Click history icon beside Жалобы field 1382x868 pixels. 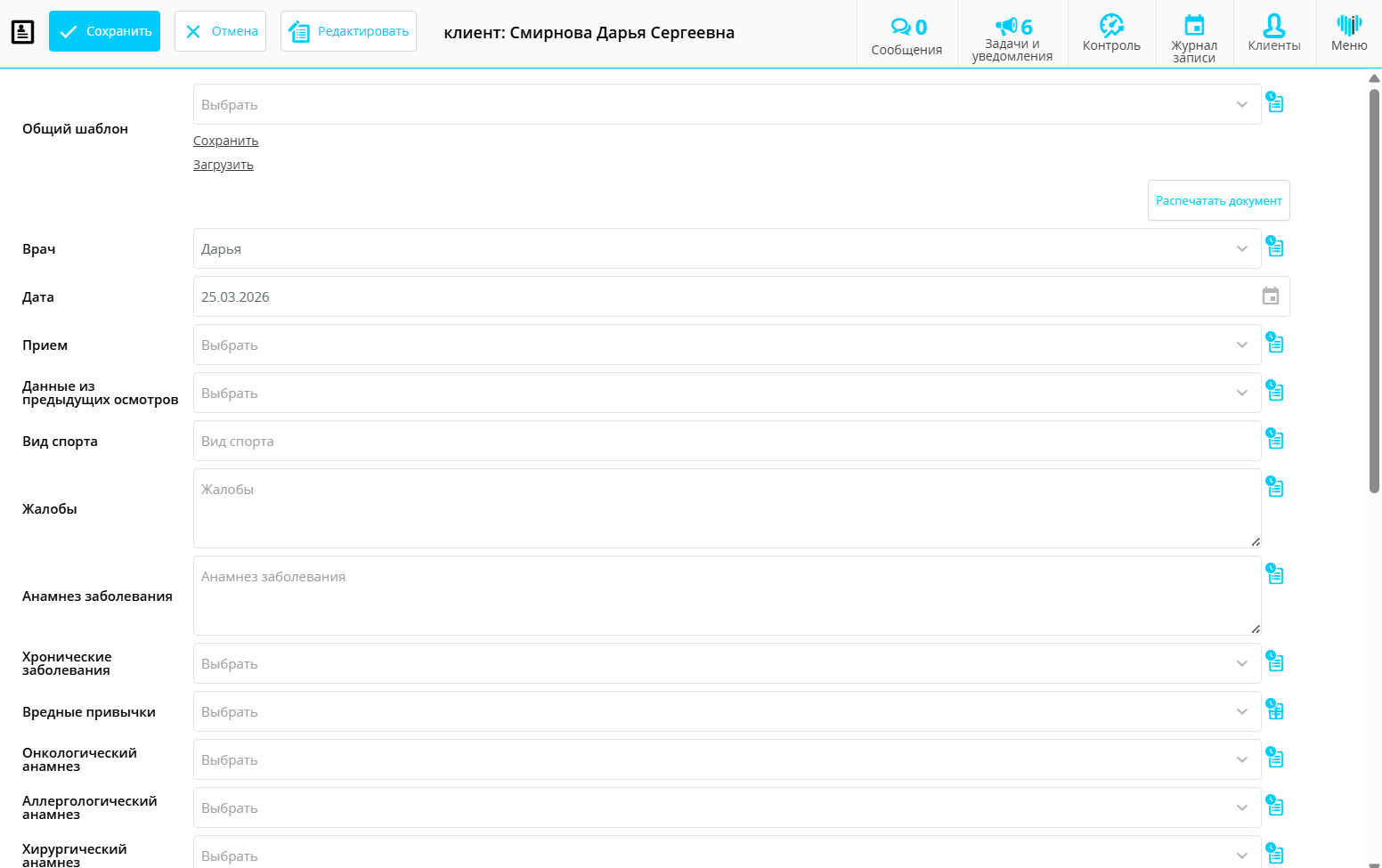1275,487
